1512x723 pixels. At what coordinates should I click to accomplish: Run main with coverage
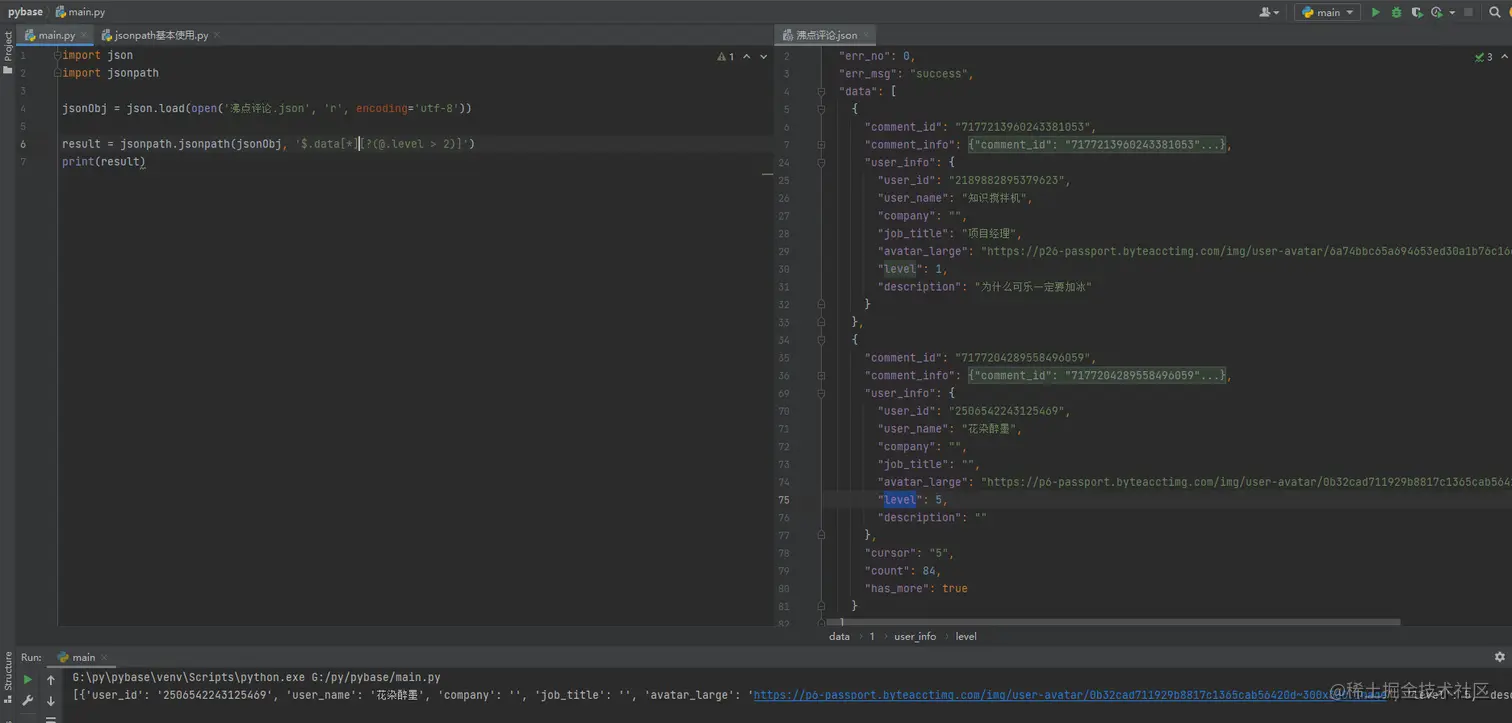1417,12
